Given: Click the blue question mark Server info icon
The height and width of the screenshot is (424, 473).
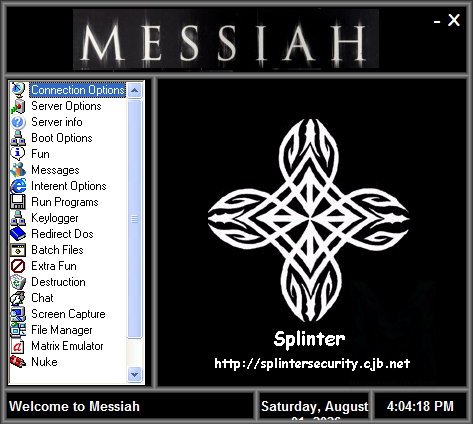Looking at the screenshot, I should [x=18, y=122].
